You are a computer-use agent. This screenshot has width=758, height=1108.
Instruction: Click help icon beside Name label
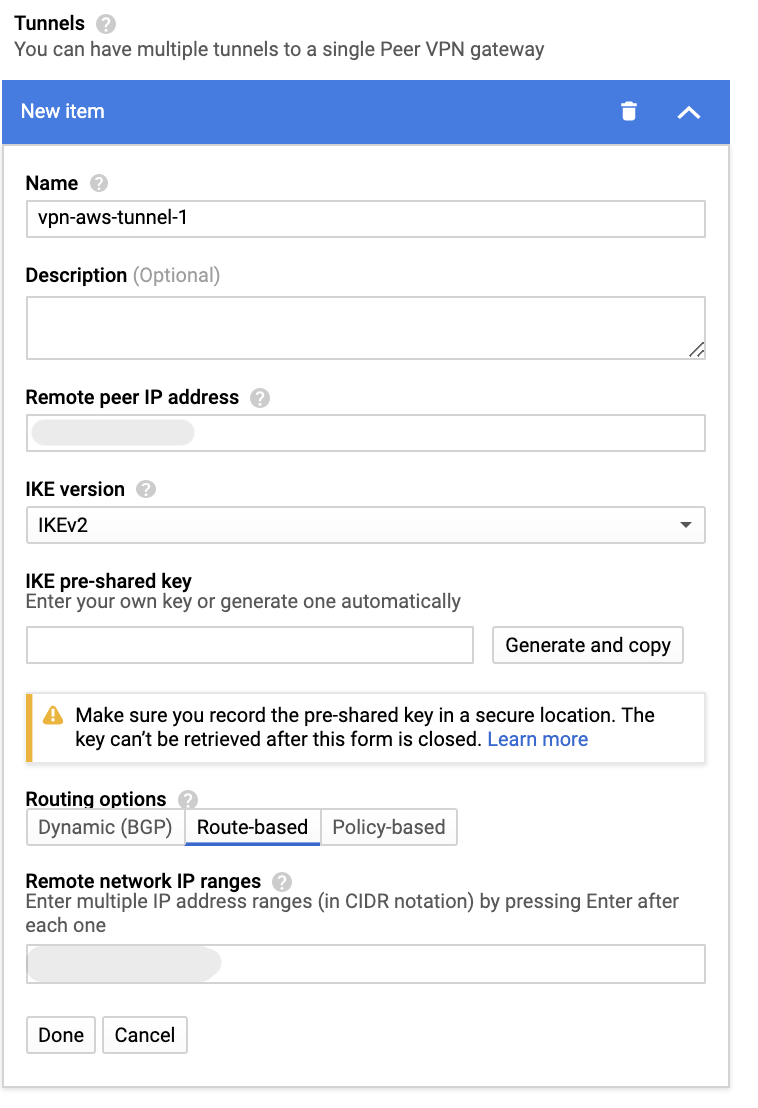click(x=99, y=183)
